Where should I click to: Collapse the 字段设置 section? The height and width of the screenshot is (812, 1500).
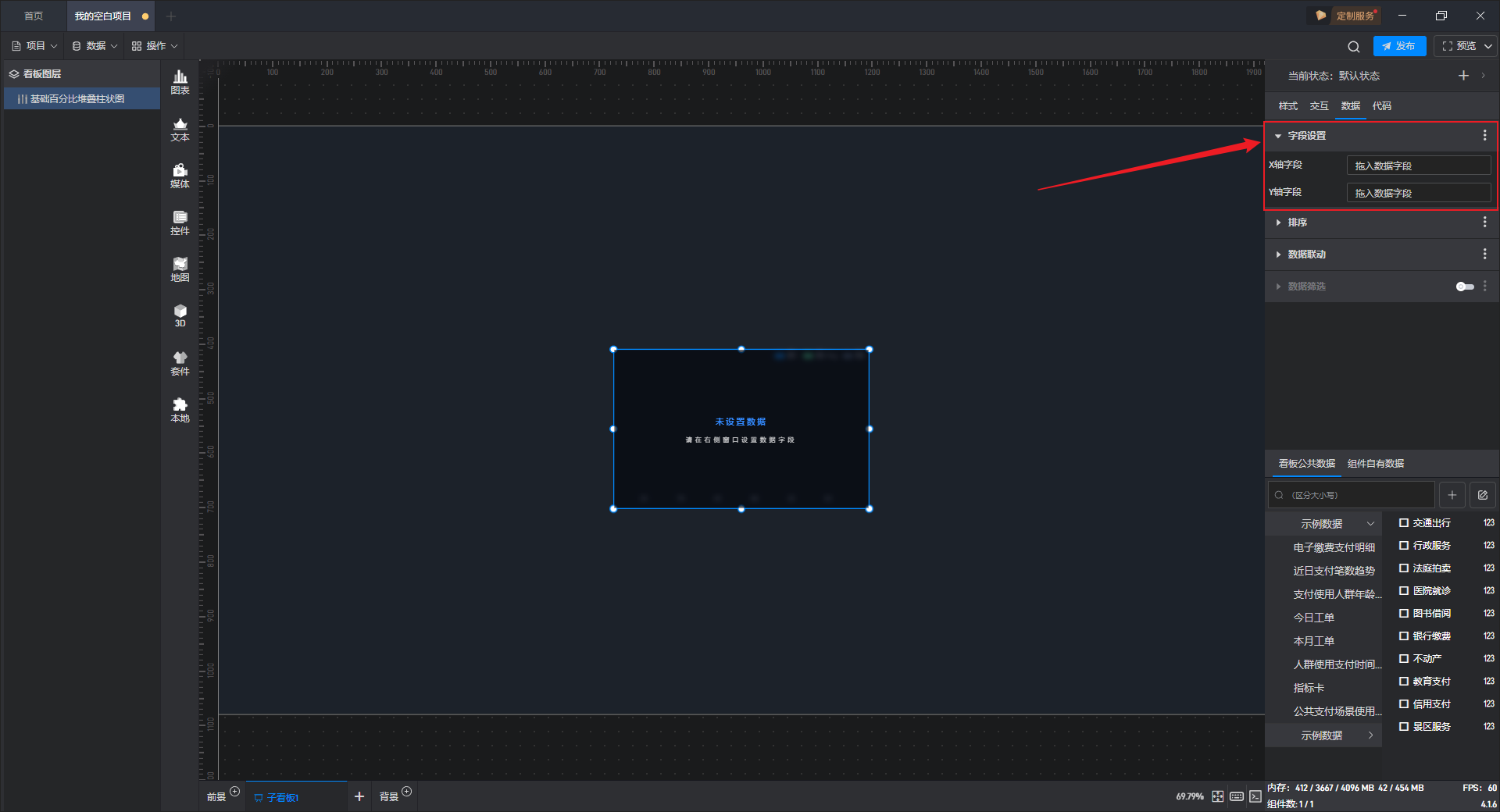tap(1278, 136)
